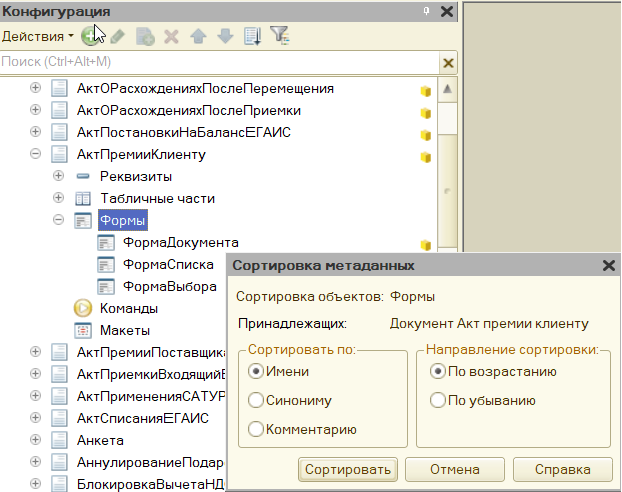Click the Справка button
Image resolution: width=622 pixels, height=492 pixels.
point(563,469)
